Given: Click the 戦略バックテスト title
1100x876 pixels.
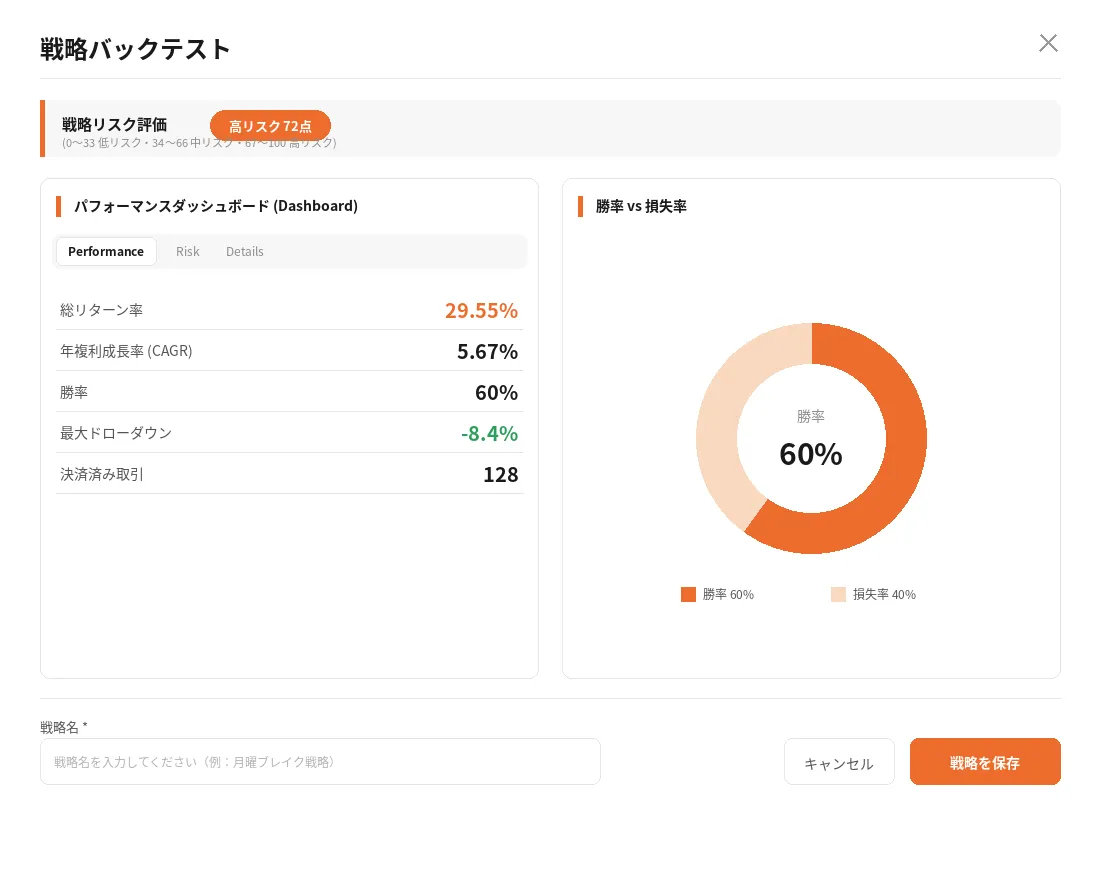Looking at the screenshot, I should (135, 48).
